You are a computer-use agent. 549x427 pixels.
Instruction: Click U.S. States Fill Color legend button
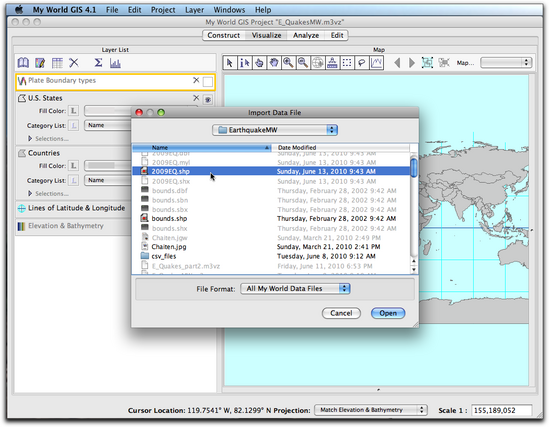coord(73,111)
